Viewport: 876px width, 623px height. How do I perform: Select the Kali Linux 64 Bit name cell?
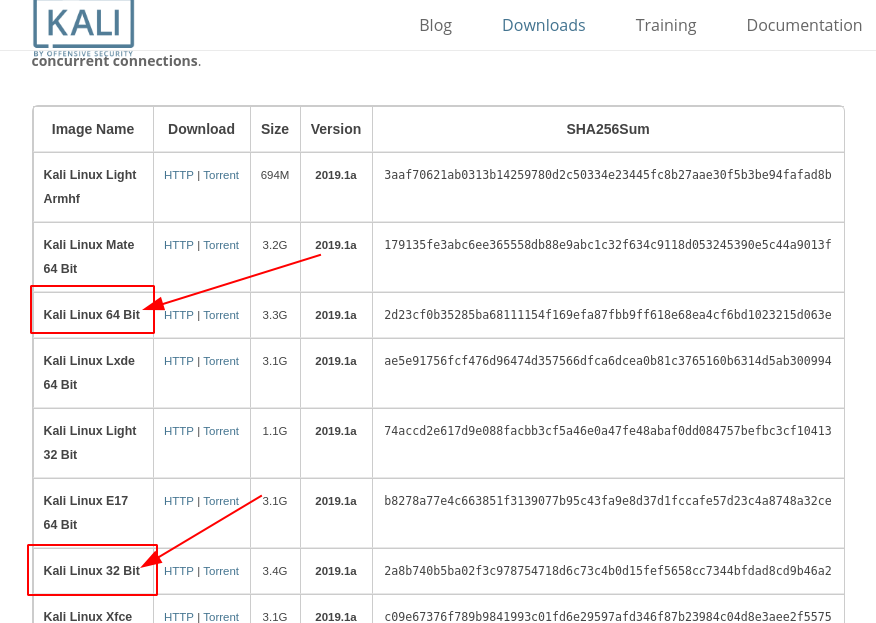pos(92,315)
